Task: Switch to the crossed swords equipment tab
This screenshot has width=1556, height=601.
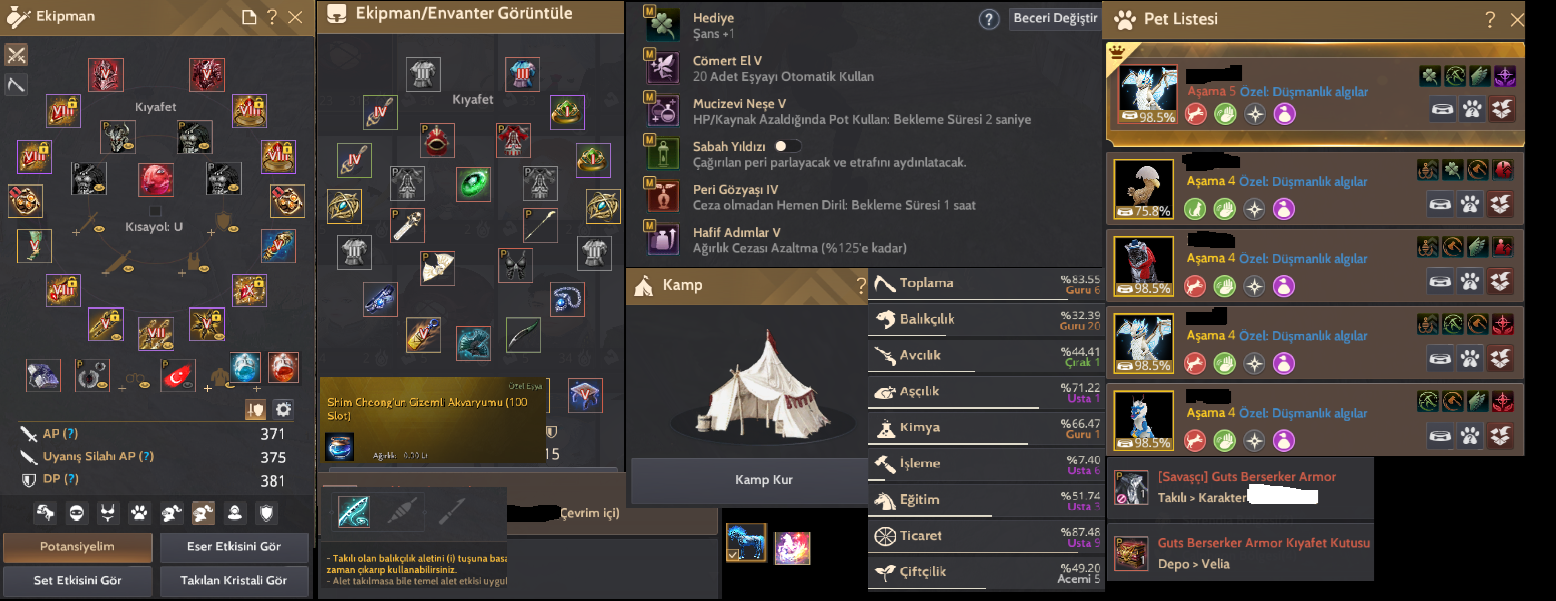Action: tap(16, 54)
